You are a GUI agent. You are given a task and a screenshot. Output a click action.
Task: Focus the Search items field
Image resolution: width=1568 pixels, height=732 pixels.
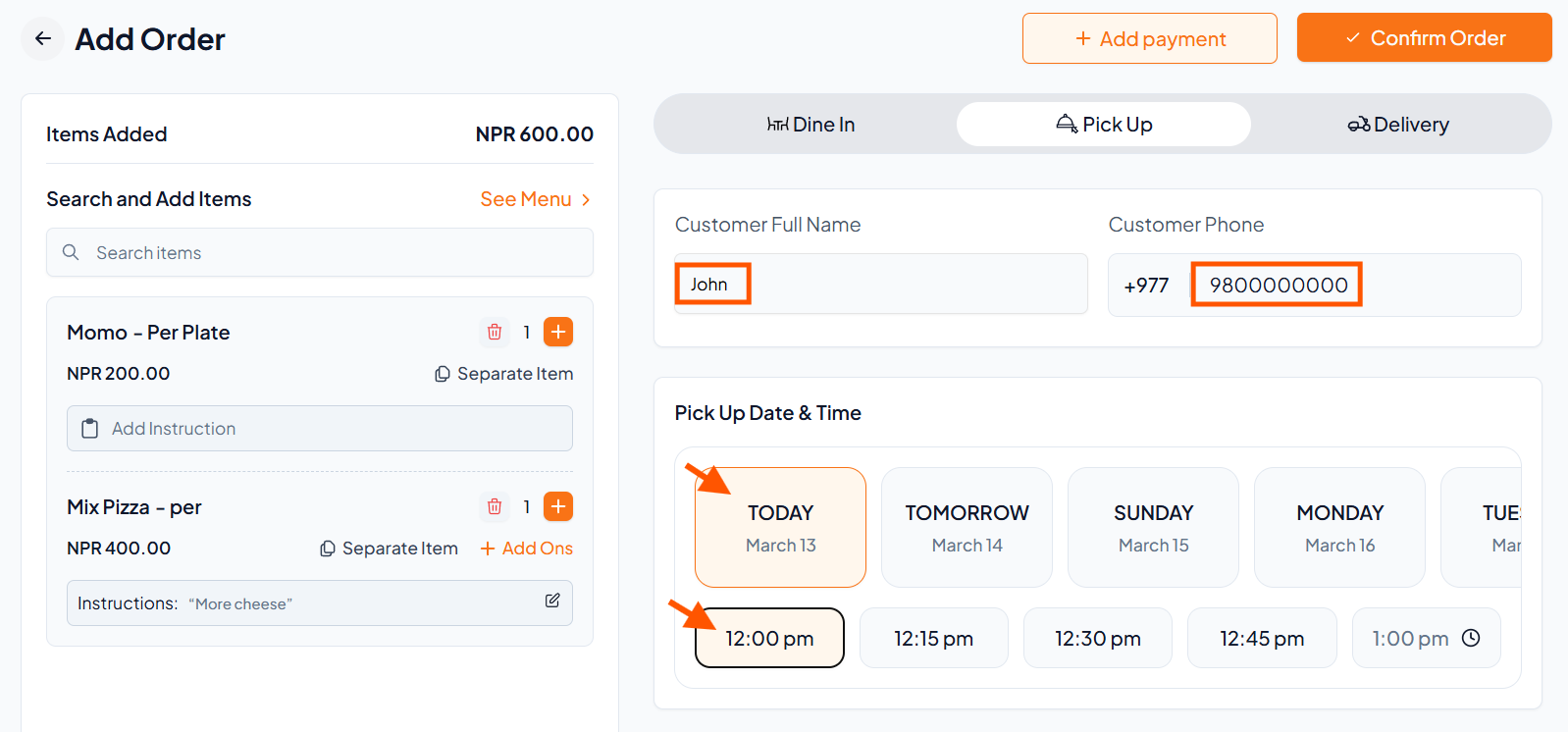(334, 253)
